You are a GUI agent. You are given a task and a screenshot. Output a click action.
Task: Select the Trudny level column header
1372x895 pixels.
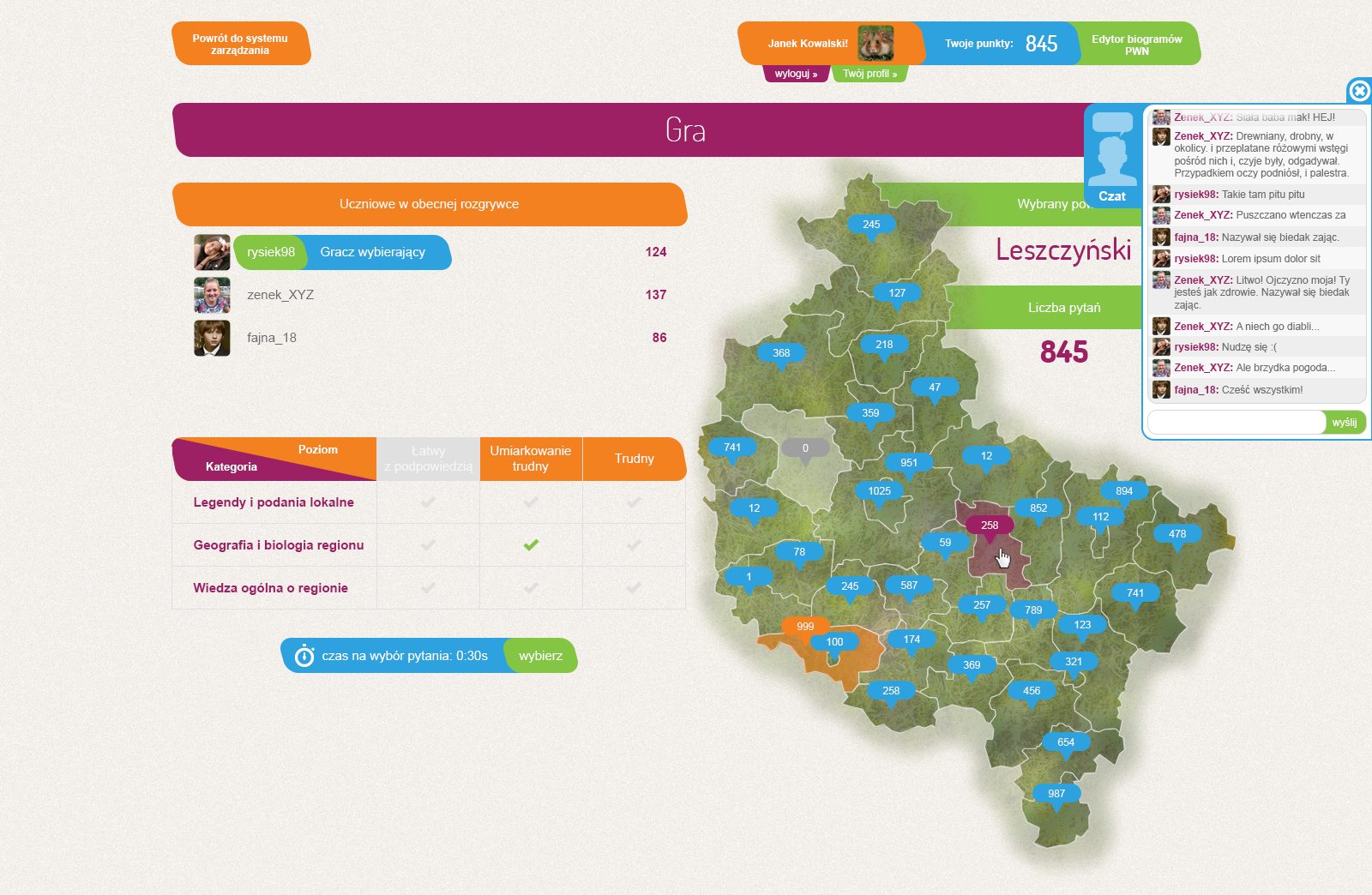coord(634,459)
